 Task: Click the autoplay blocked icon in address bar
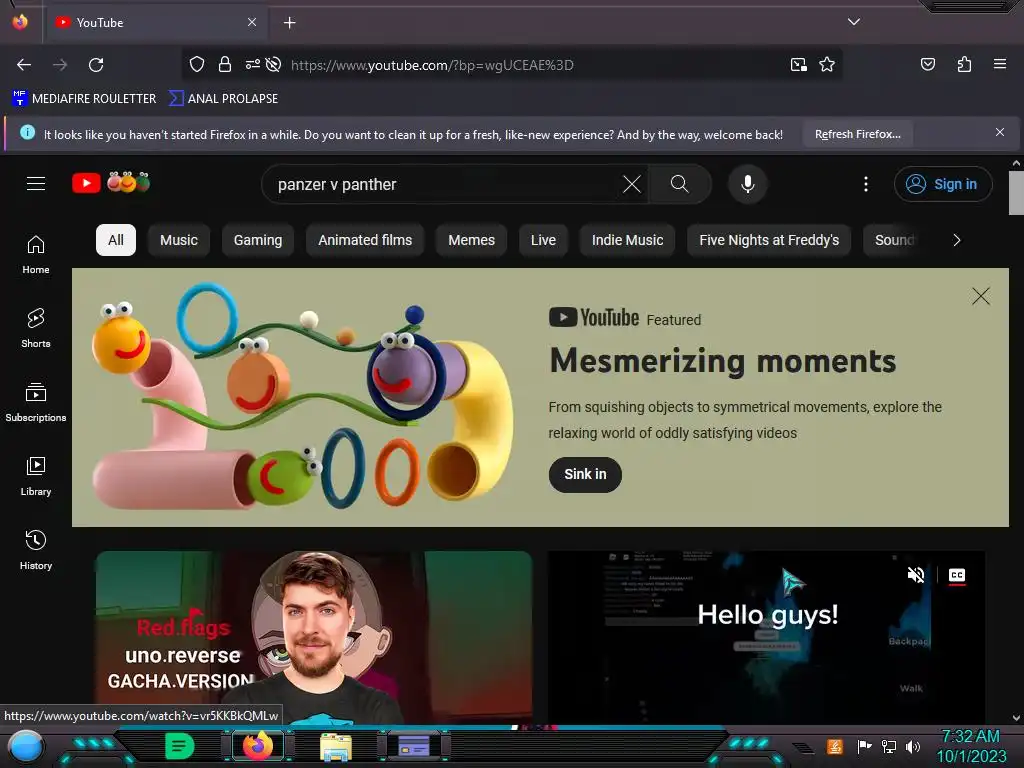coord(274,65)
